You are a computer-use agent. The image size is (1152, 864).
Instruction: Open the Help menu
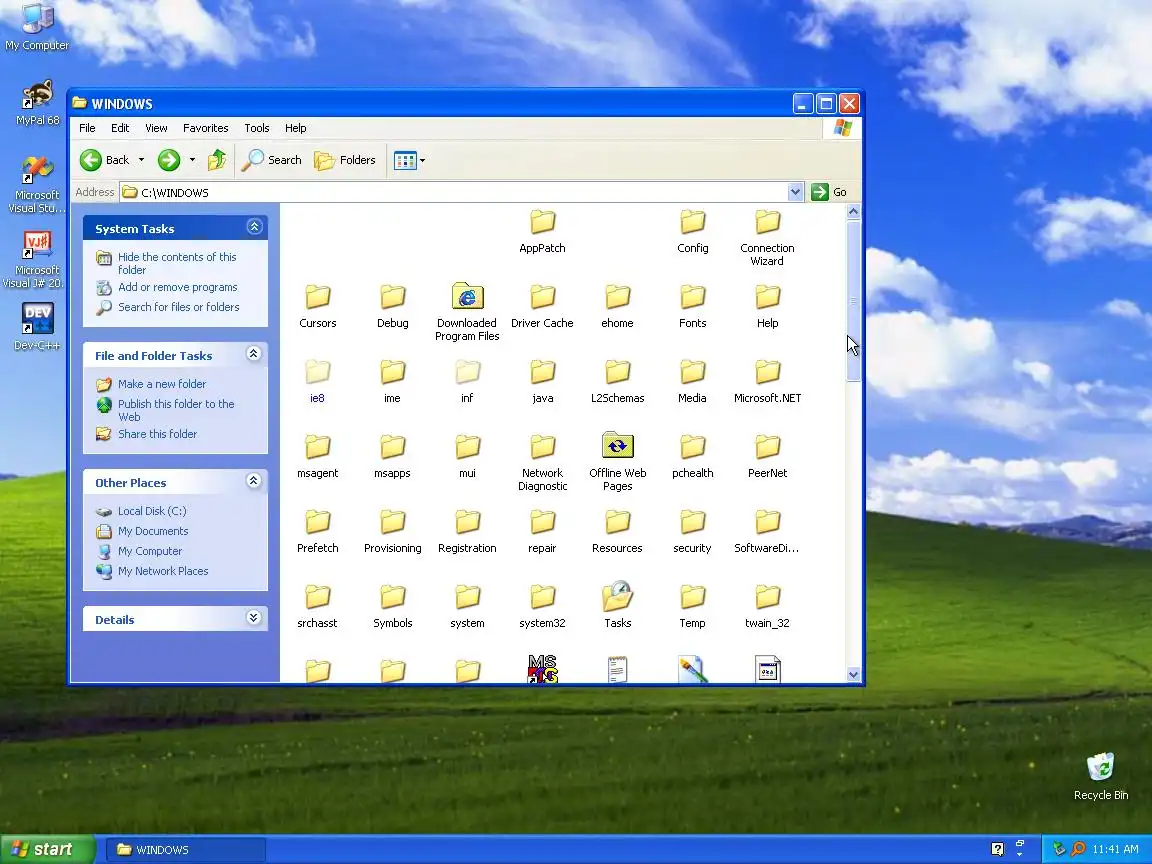tap(295, 128)
